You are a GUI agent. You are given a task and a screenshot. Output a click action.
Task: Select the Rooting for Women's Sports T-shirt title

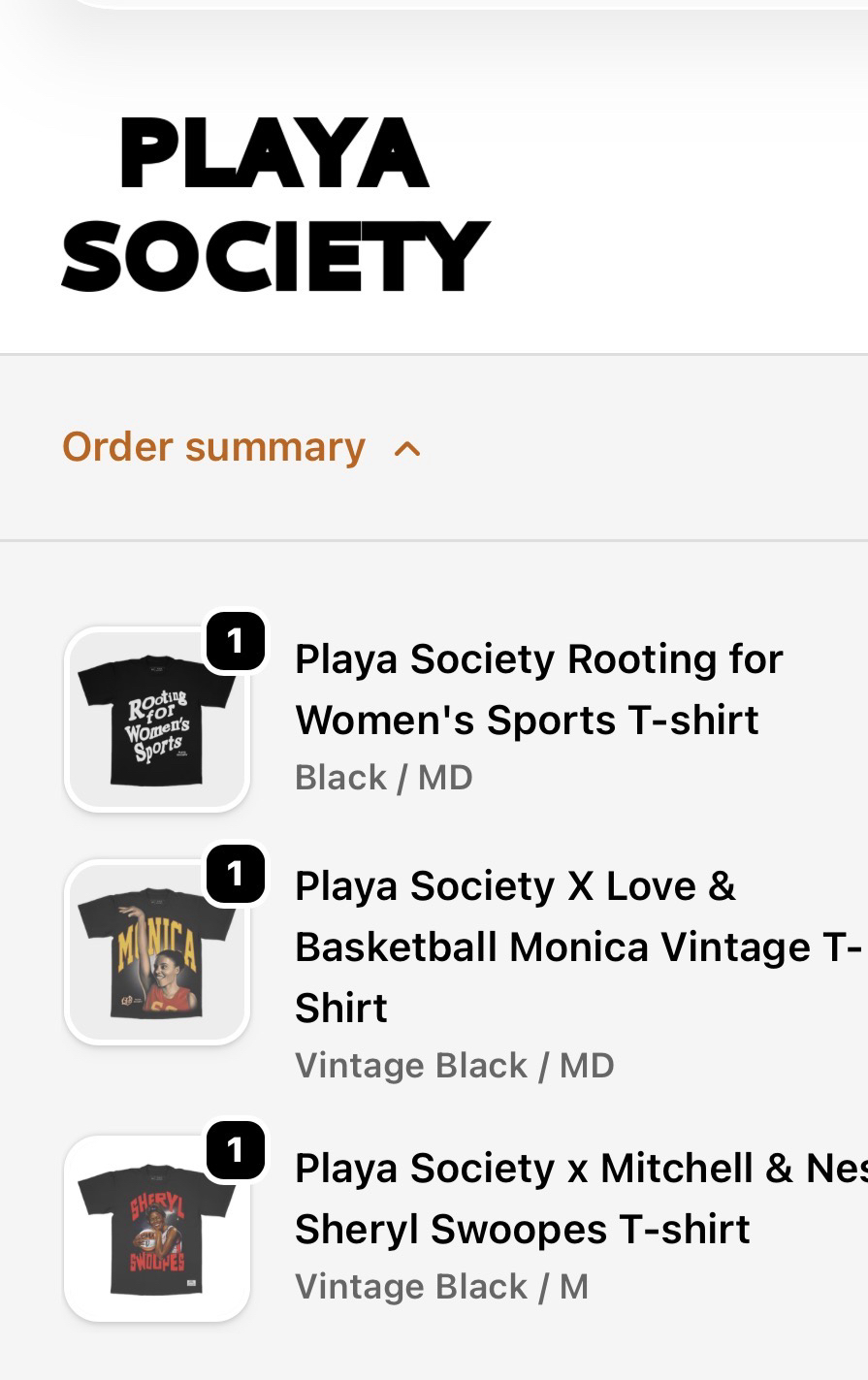[x=538, y=690]
